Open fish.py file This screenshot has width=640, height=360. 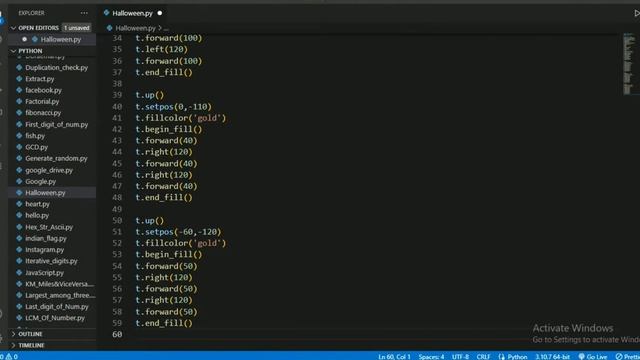coord(35,136)
